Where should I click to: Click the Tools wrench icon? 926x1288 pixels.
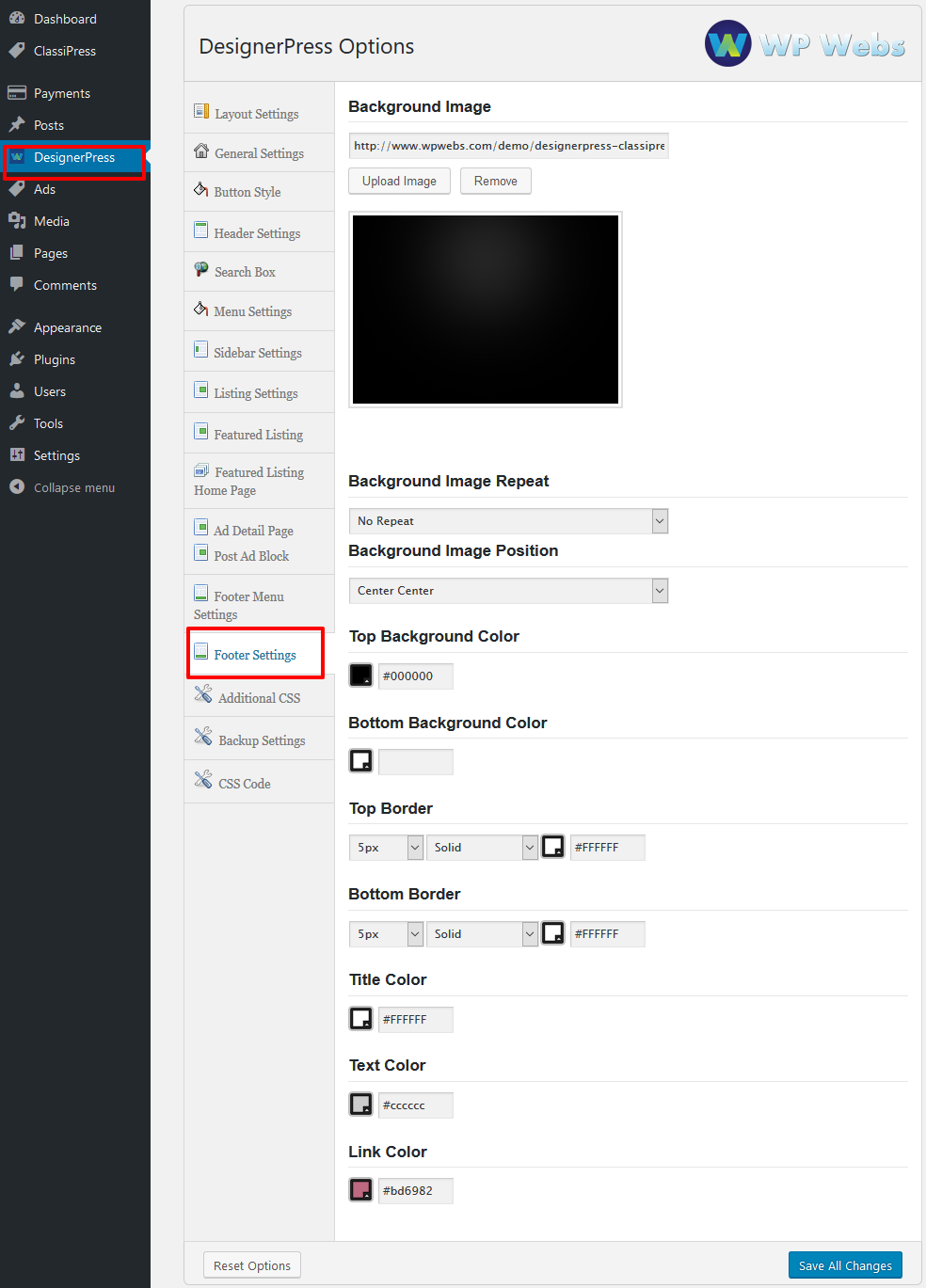[17, 423]
